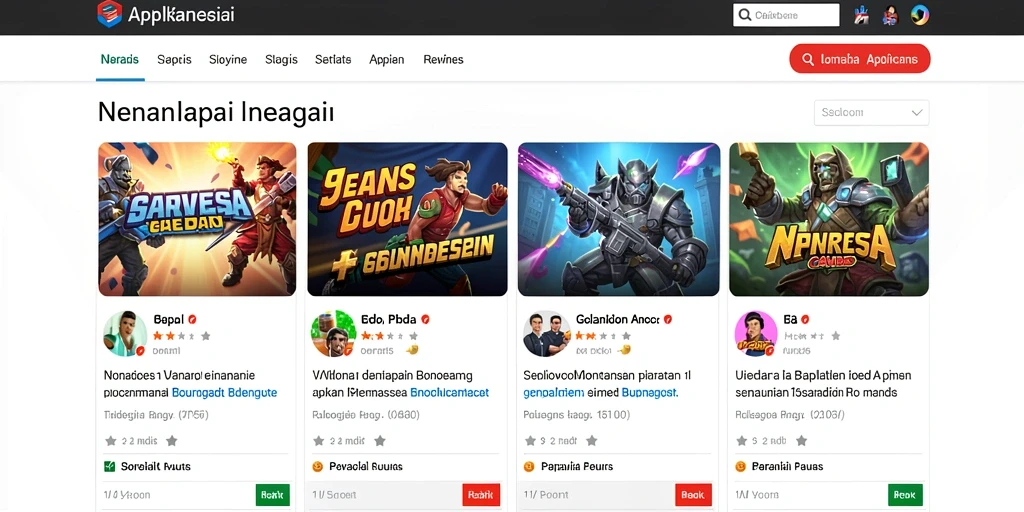The image size is (1024, 512).
Task: Open the Sarvesa Chedan game banner
Action: [197, 219]
